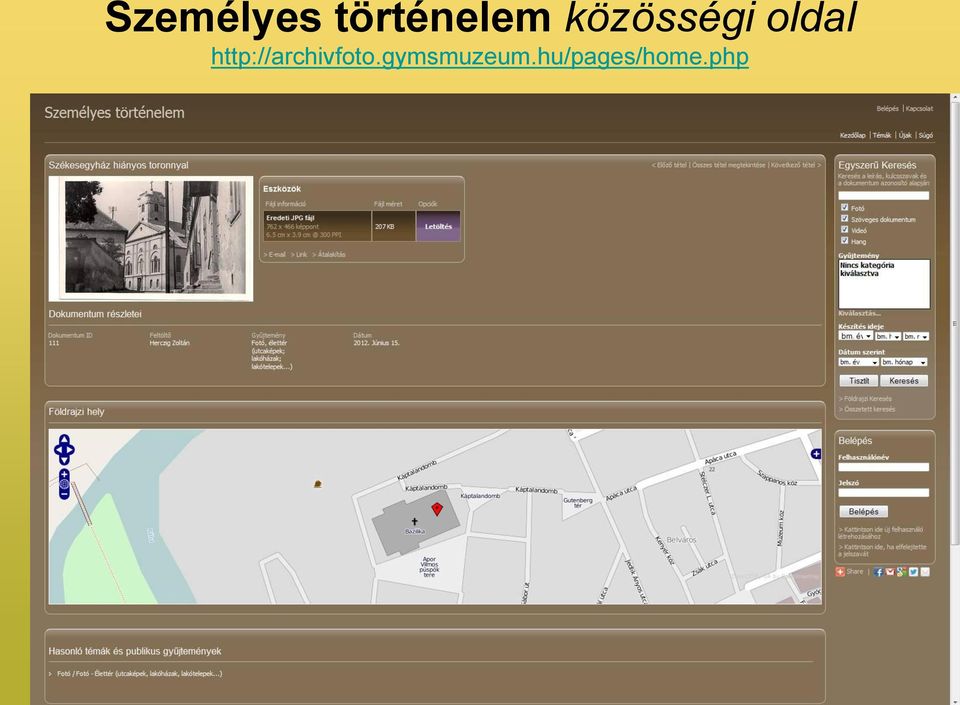
Task: Click the Keresés search button
Action: tap(904, 381)
